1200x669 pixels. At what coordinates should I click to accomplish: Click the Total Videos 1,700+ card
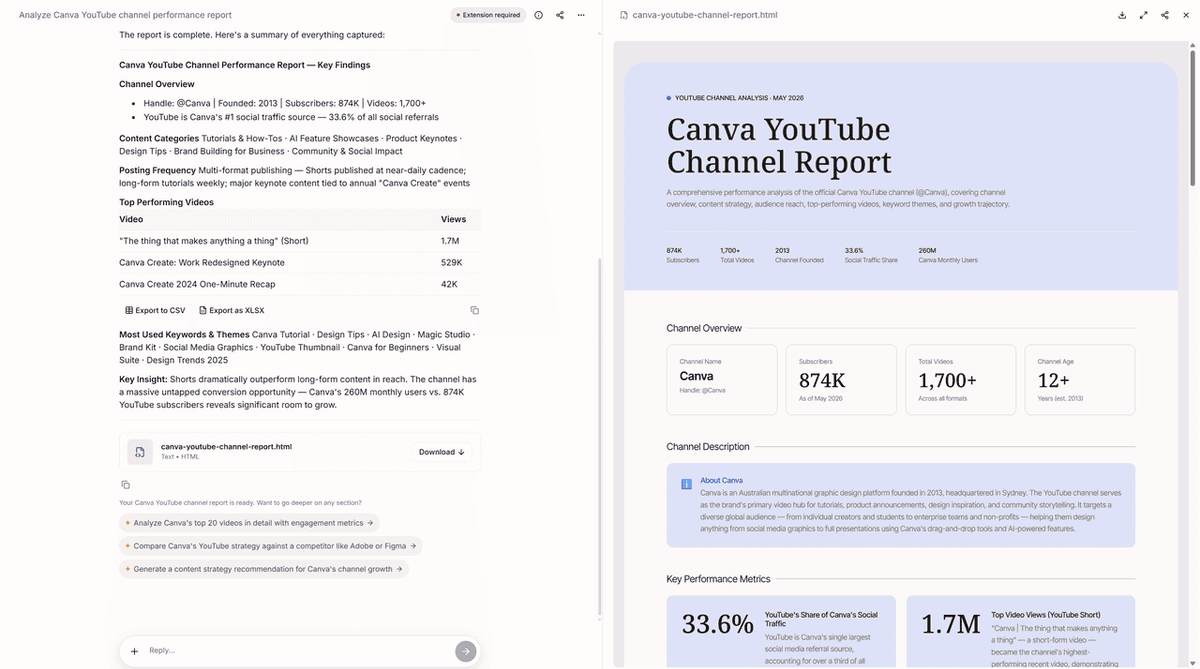click(961, 380)
